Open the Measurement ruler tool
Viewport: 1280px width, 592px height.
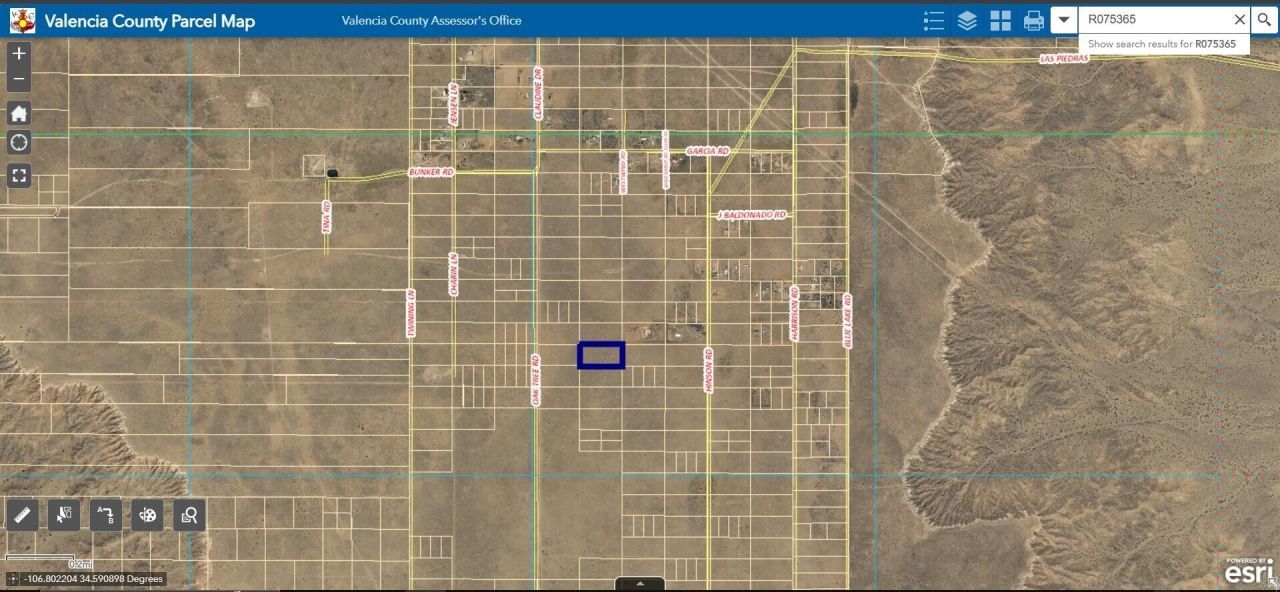tap(22, 516)
